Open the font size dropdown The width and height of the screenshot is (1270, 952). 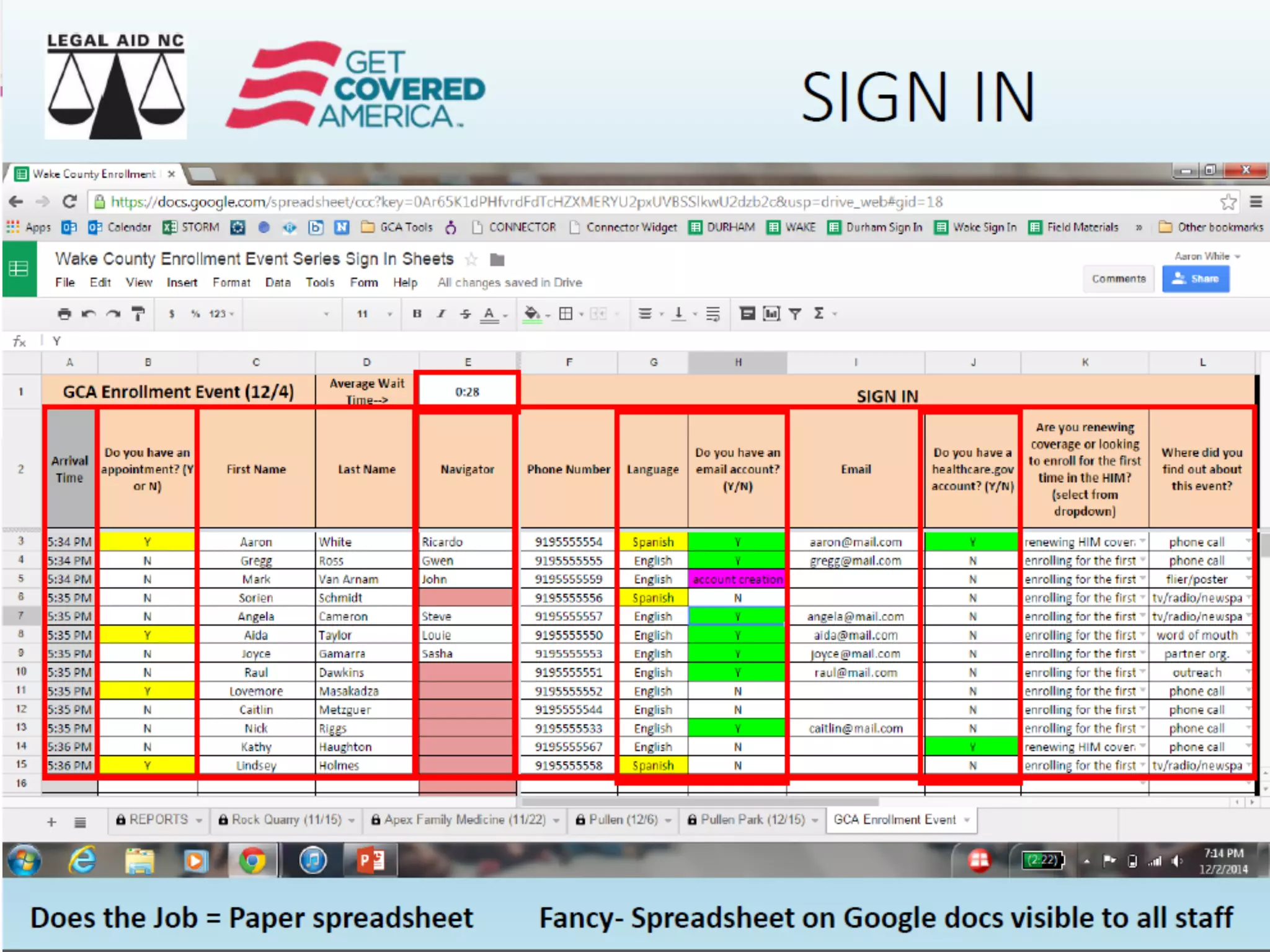point(374,314)
